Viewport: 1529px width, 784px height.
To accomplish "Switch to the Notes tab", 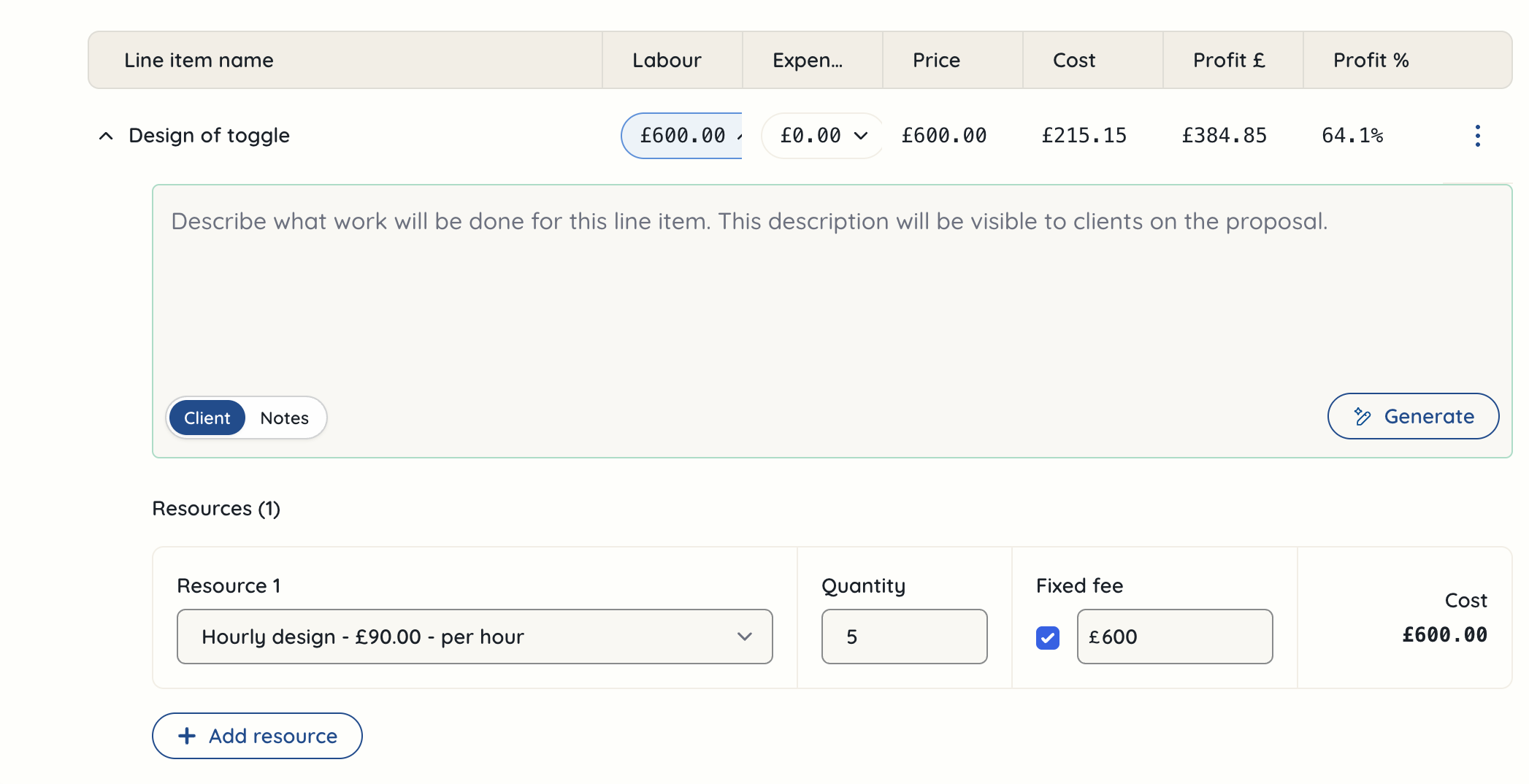I will pyautogui.click(x=284, y=418).
